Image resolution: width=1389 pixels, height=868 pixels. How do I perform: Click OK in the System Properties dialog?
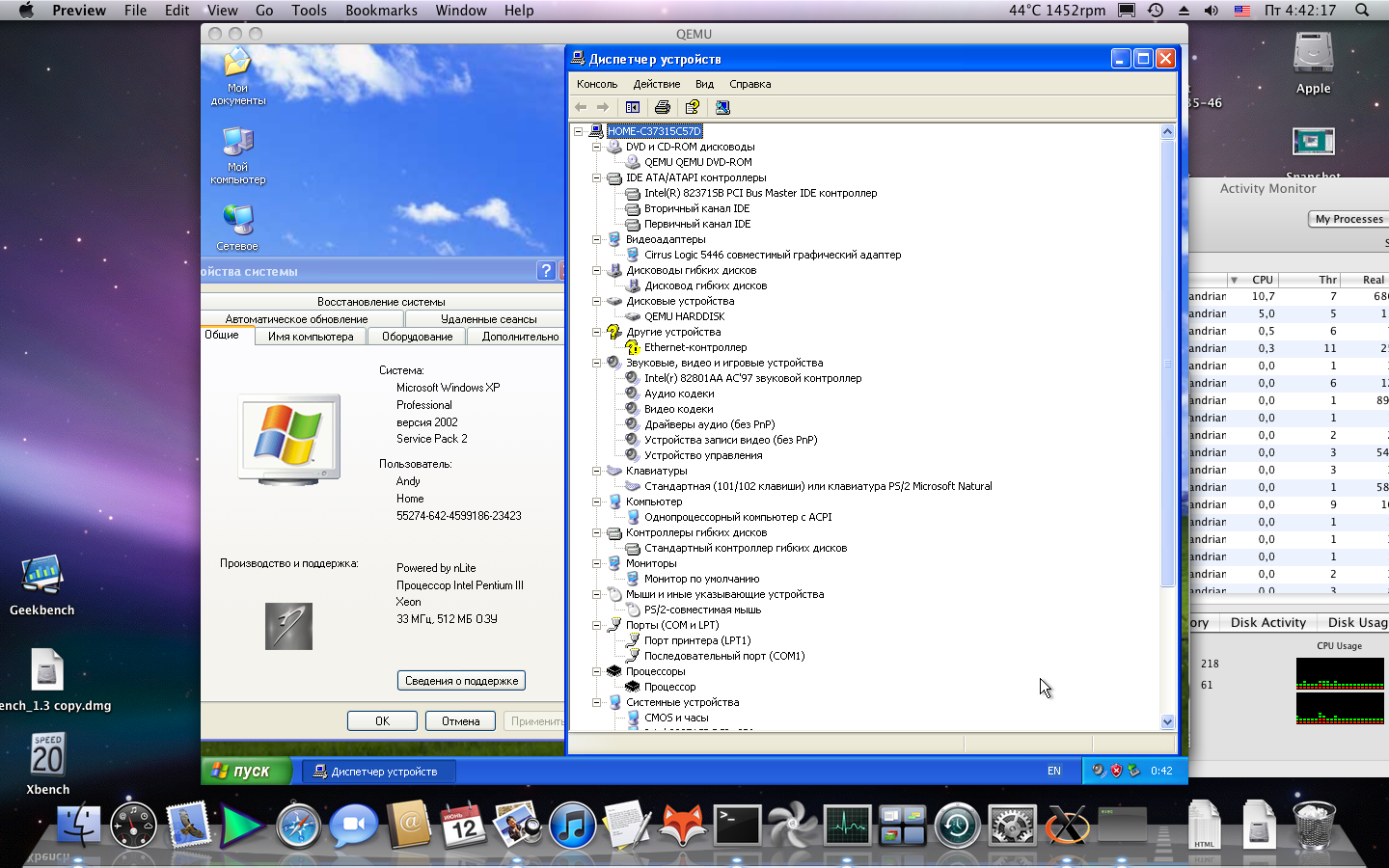pyautogui.click(x=382, y=720)
